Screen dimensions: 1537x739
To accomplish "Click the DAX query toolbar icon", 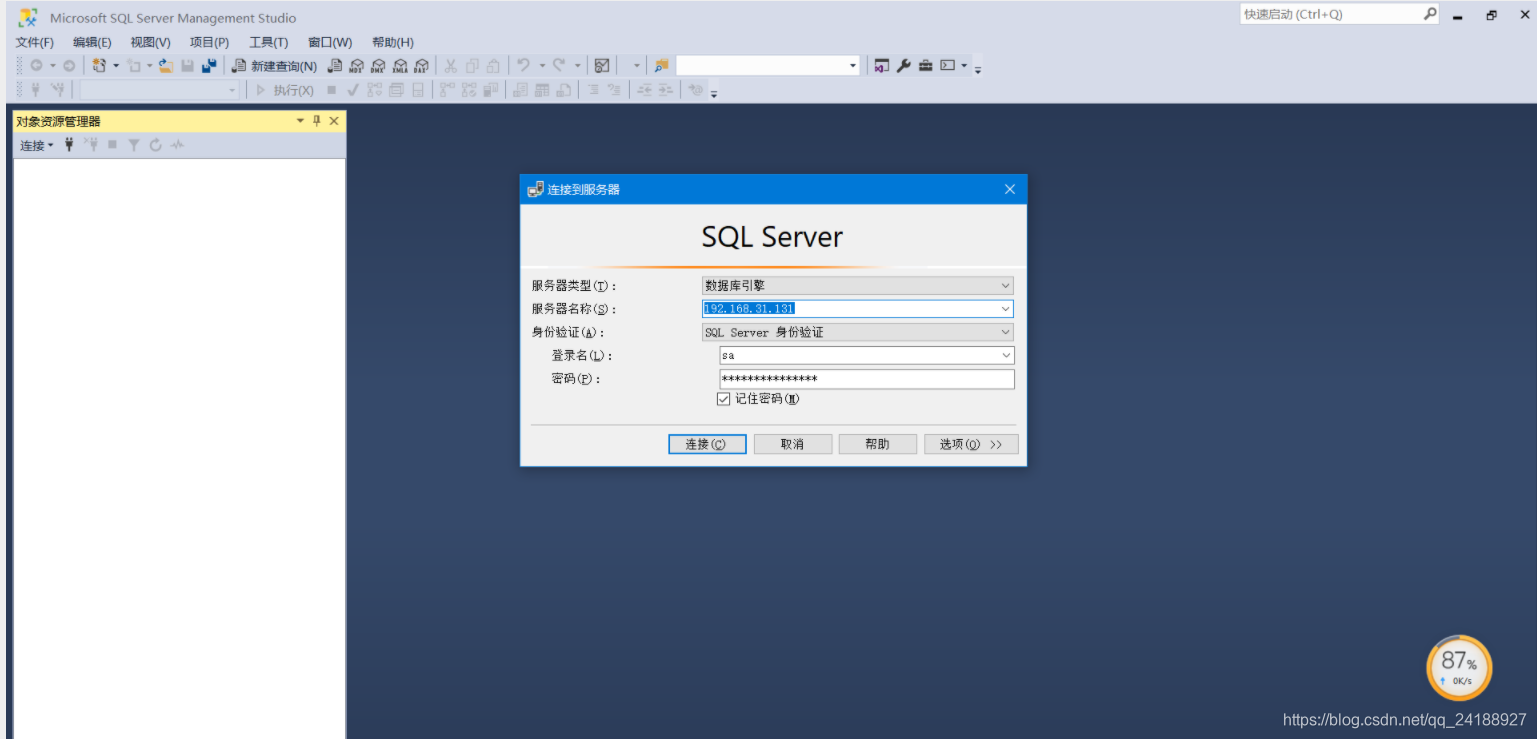I will 421,66.
